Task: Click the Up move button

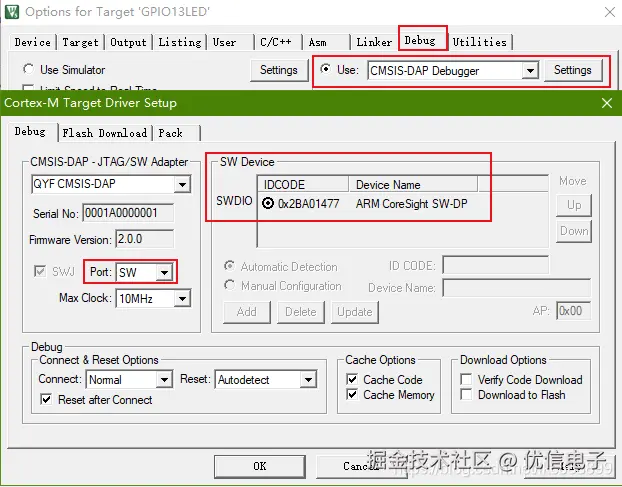Action: click(574, 205)
